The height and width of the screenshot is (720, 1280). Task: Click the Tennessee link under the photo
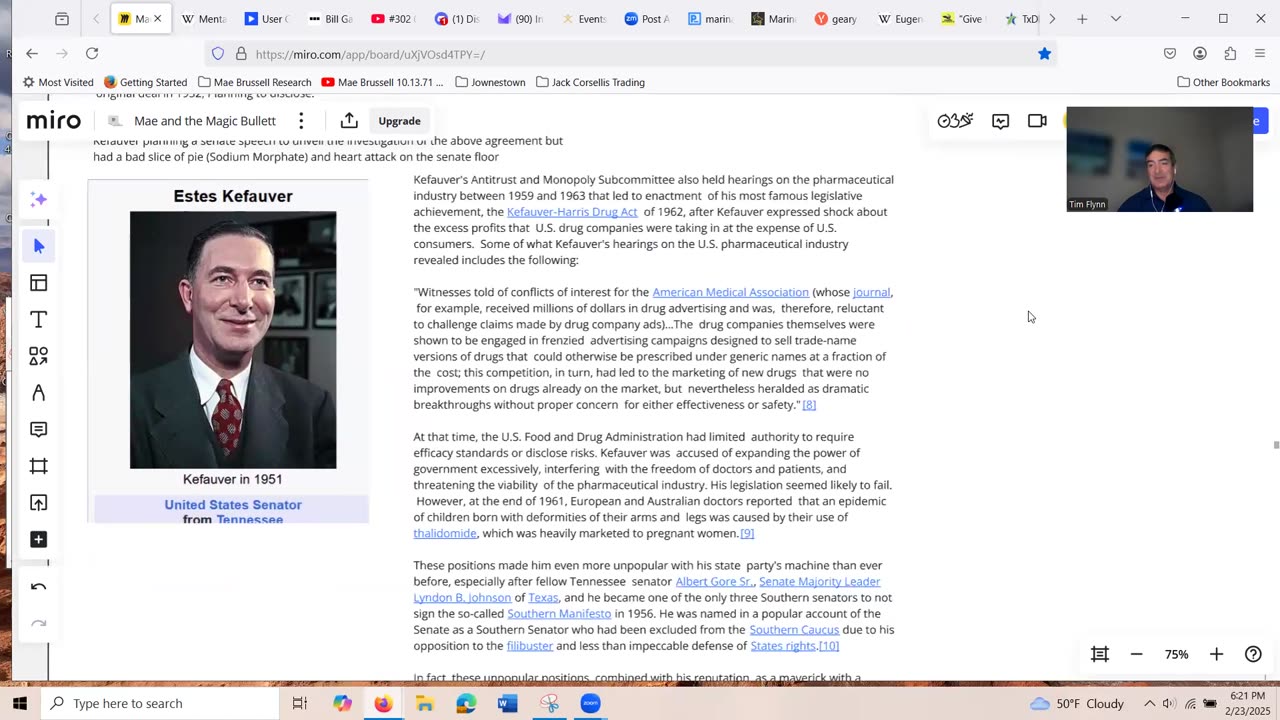[x=249, y=519]
